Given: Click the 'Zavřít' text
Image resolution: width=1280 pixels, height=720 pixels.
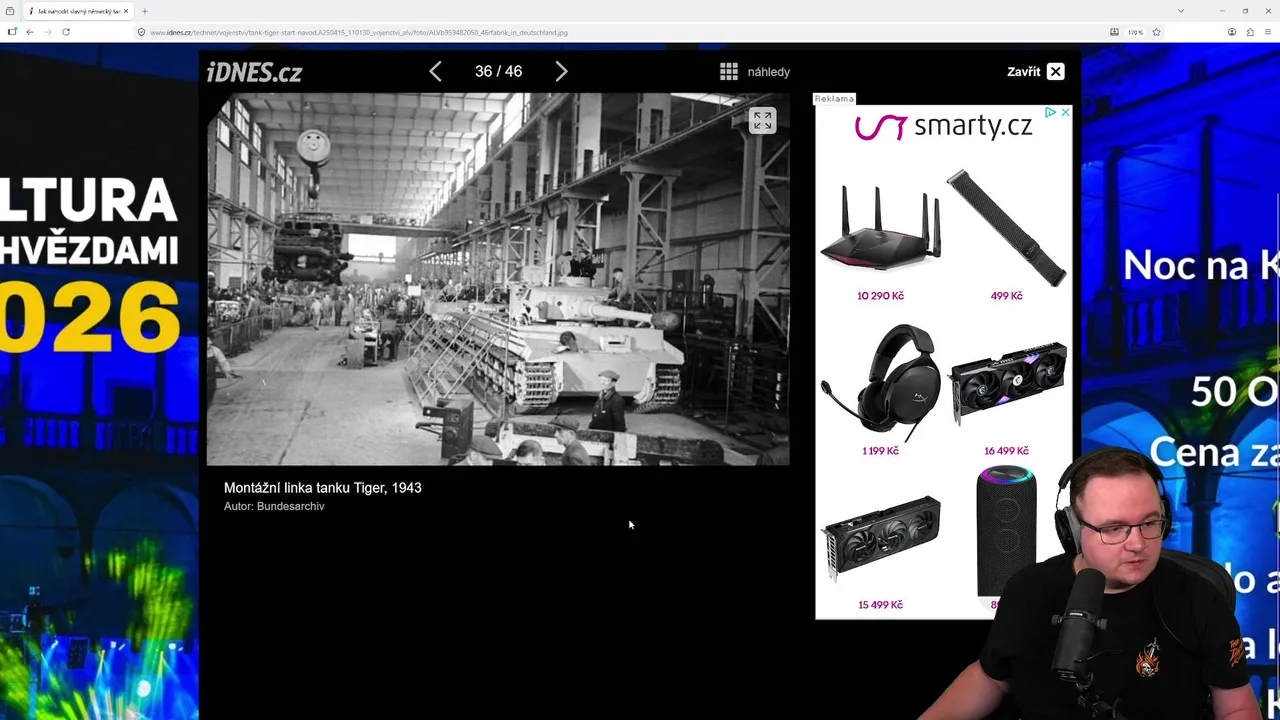Looking at the screenshot, I should pos(1023,71).
